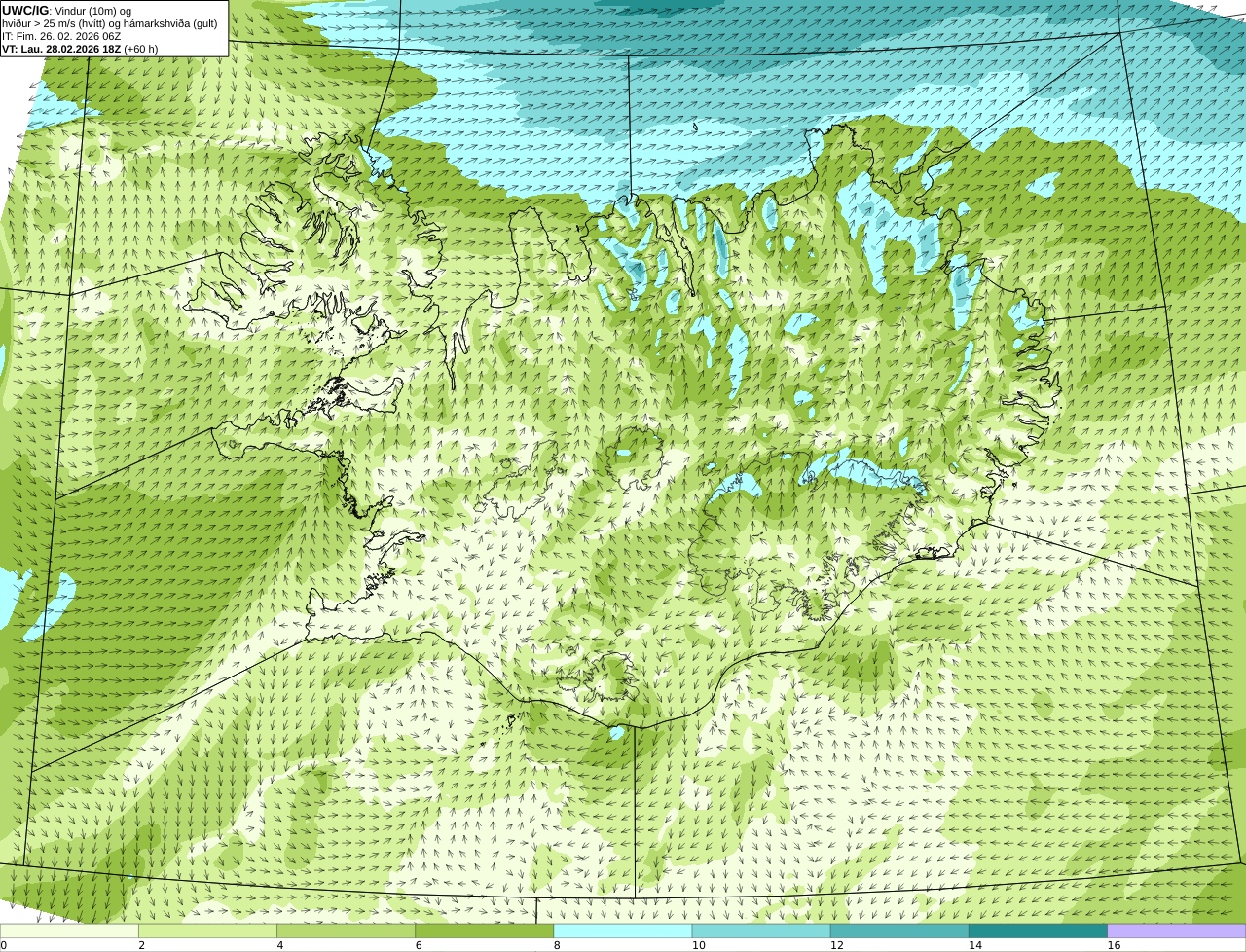
Task: Click the 'hviður > 25 m/s (hvítt)' description line
Action: [110, 23]
